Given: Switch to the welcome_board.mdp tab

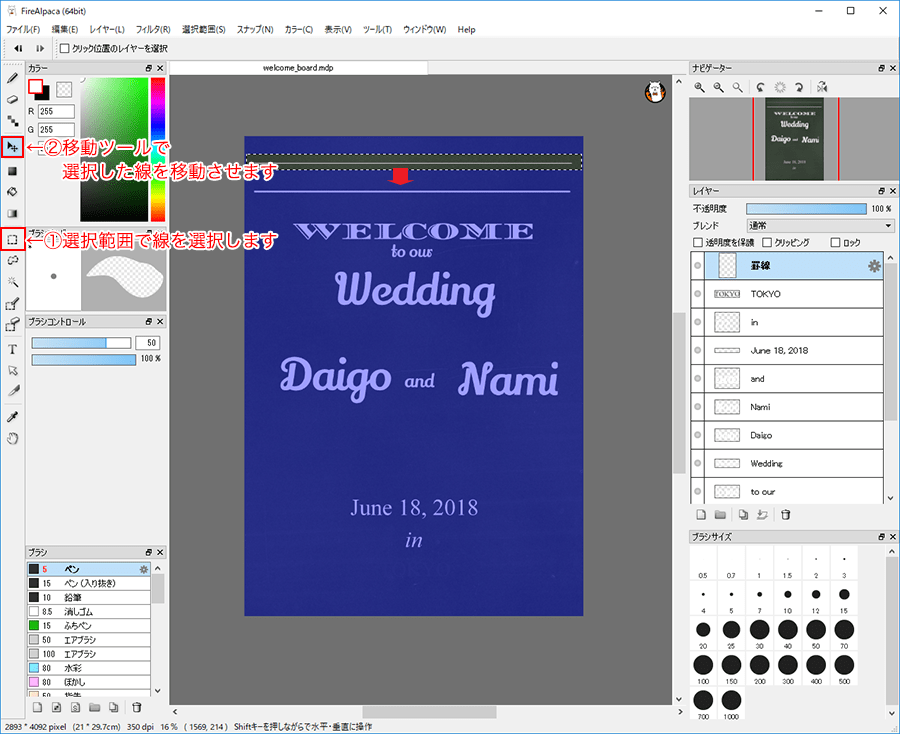Looking at the screenshot, I should click(297, 67).
